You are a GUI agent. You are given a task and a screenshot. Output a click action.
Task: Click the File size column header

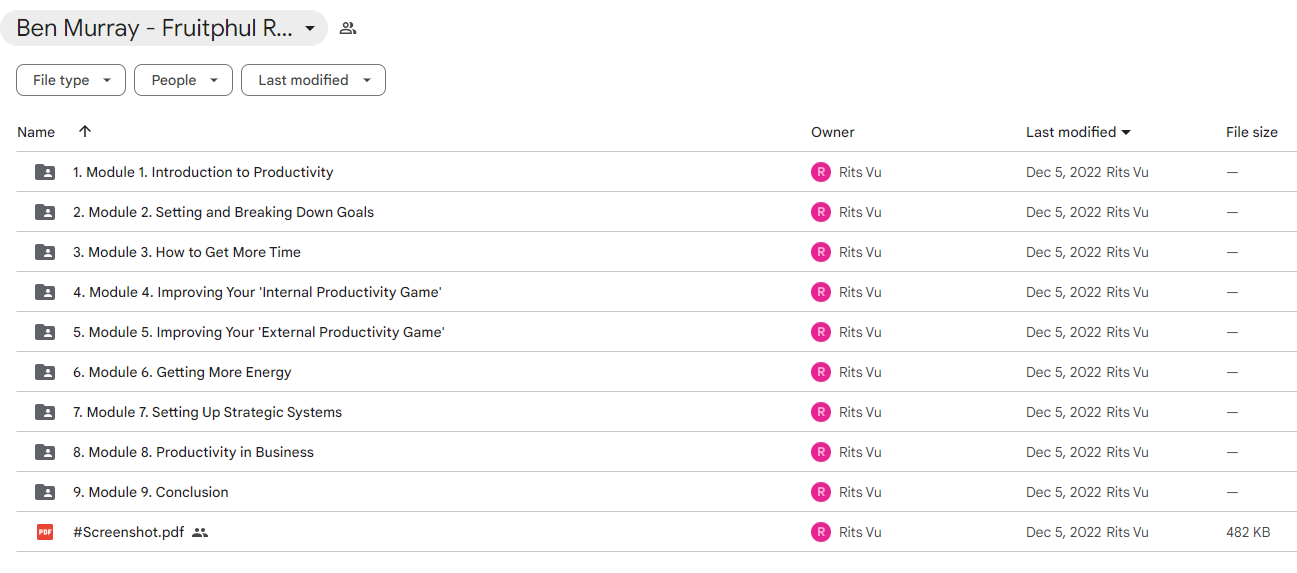point(1252,132)
